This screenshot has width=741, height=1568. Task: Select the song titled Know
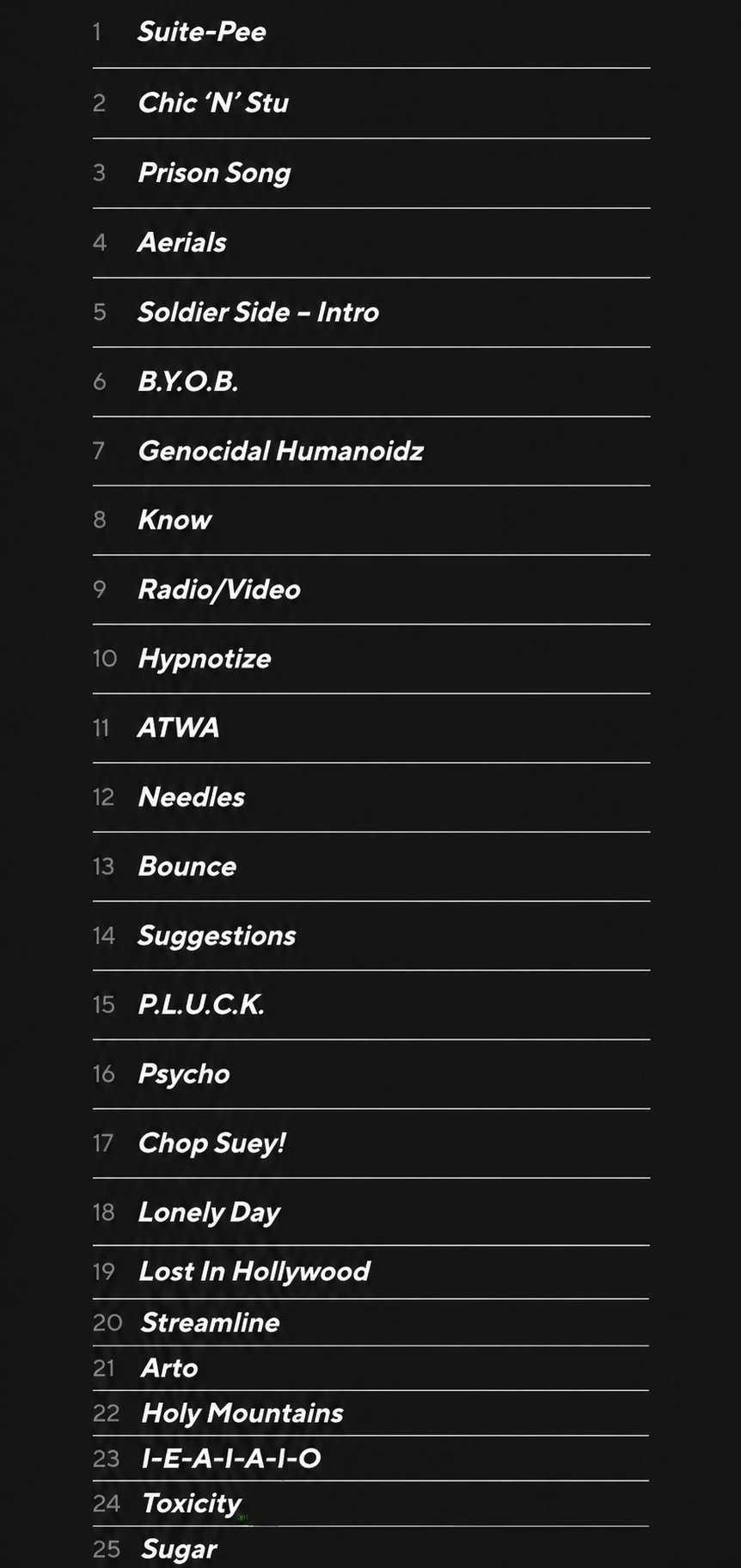(370, 520)
